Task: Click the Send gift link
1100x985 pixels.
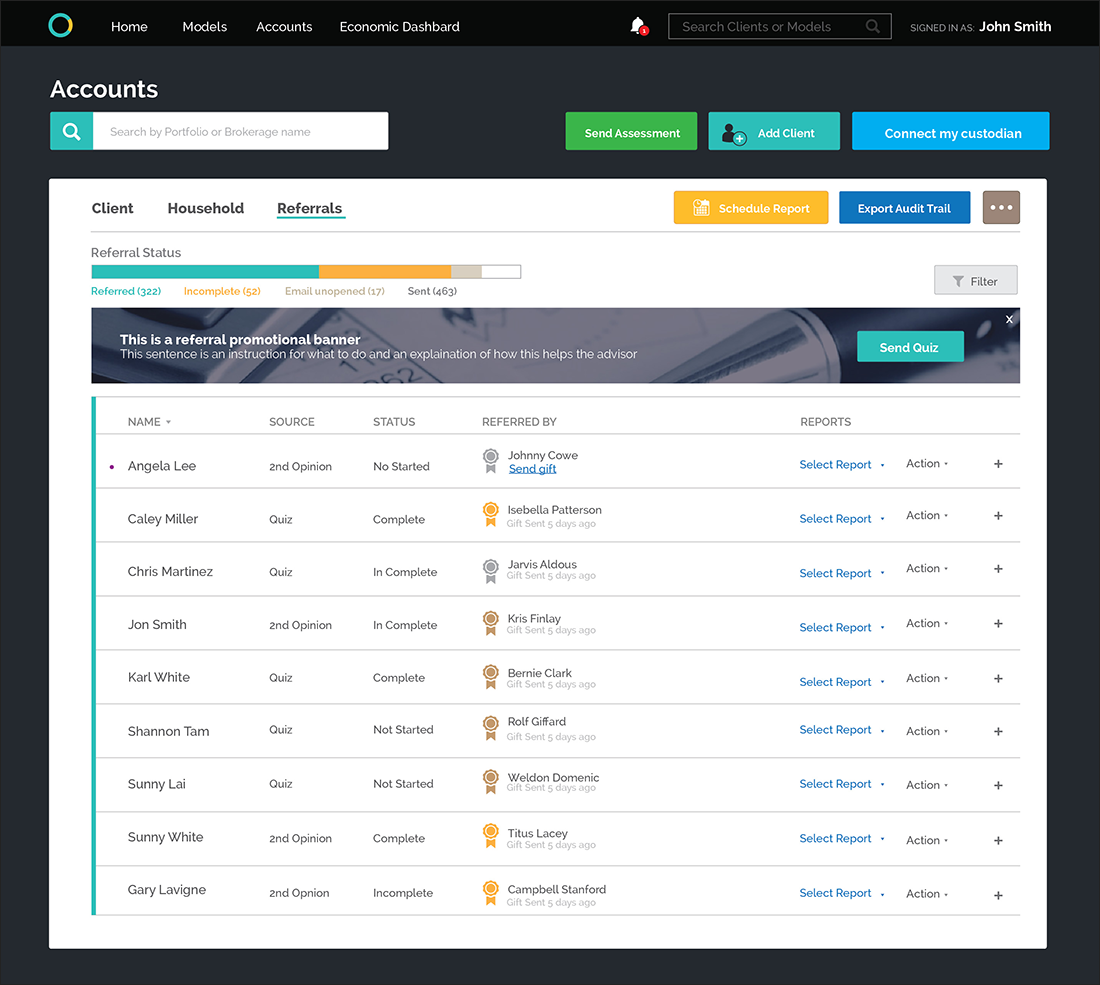Action: (x=532, y=469)
